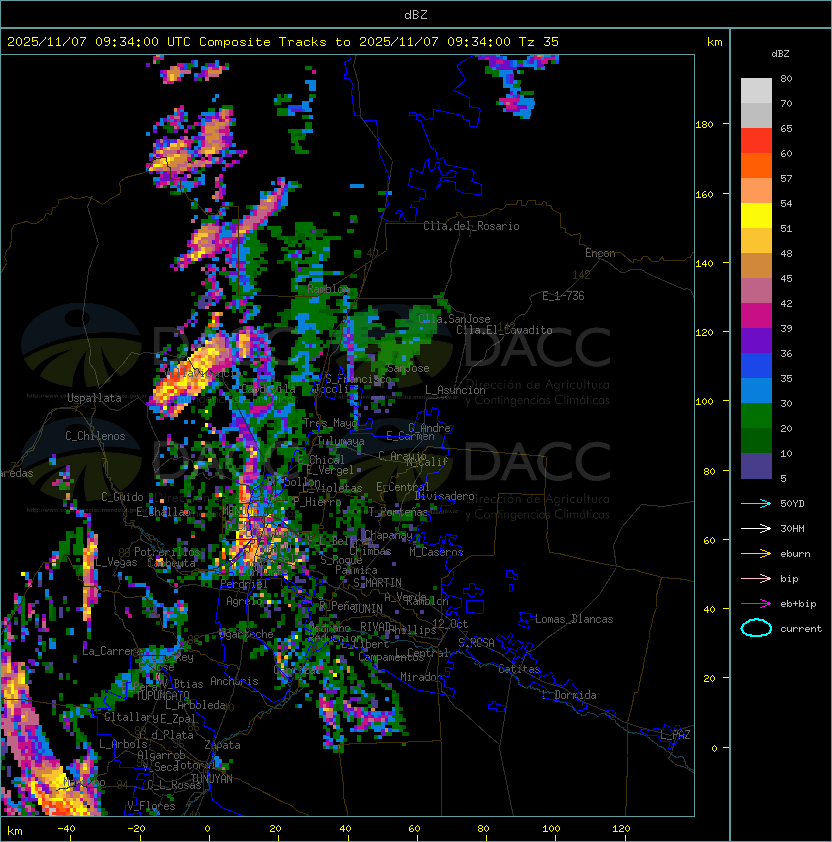Click the yellow eburn arrow in legend
The width and height of the screenshot is (832, 842).
coord(756,554)
